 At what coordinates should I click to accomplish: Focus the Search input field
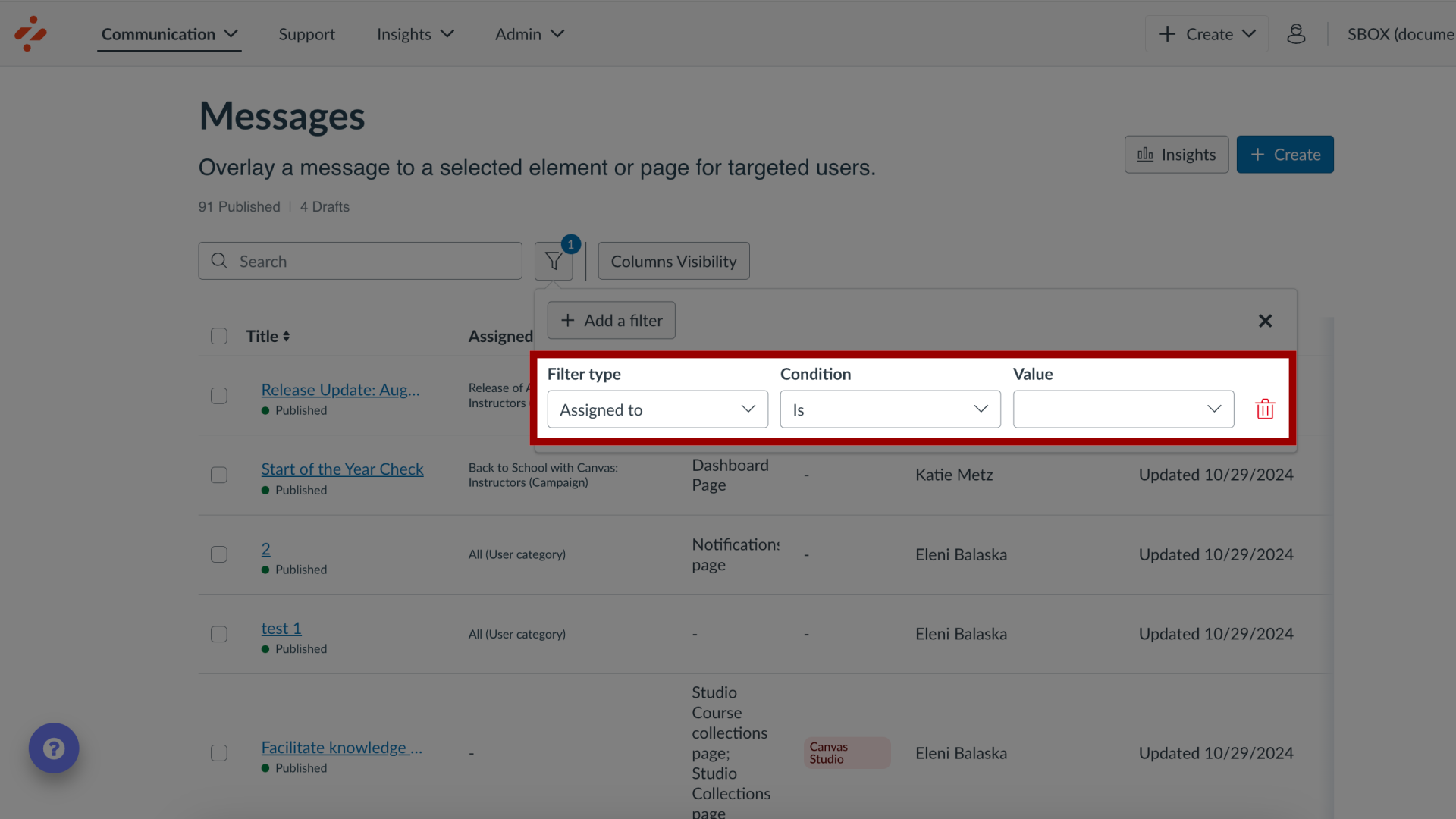coord(360,261)
